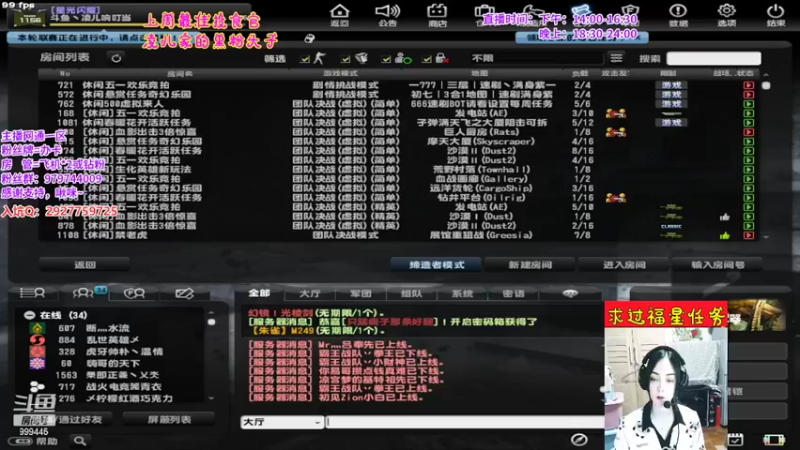Click the 进入房间 button

pos(624,264)
